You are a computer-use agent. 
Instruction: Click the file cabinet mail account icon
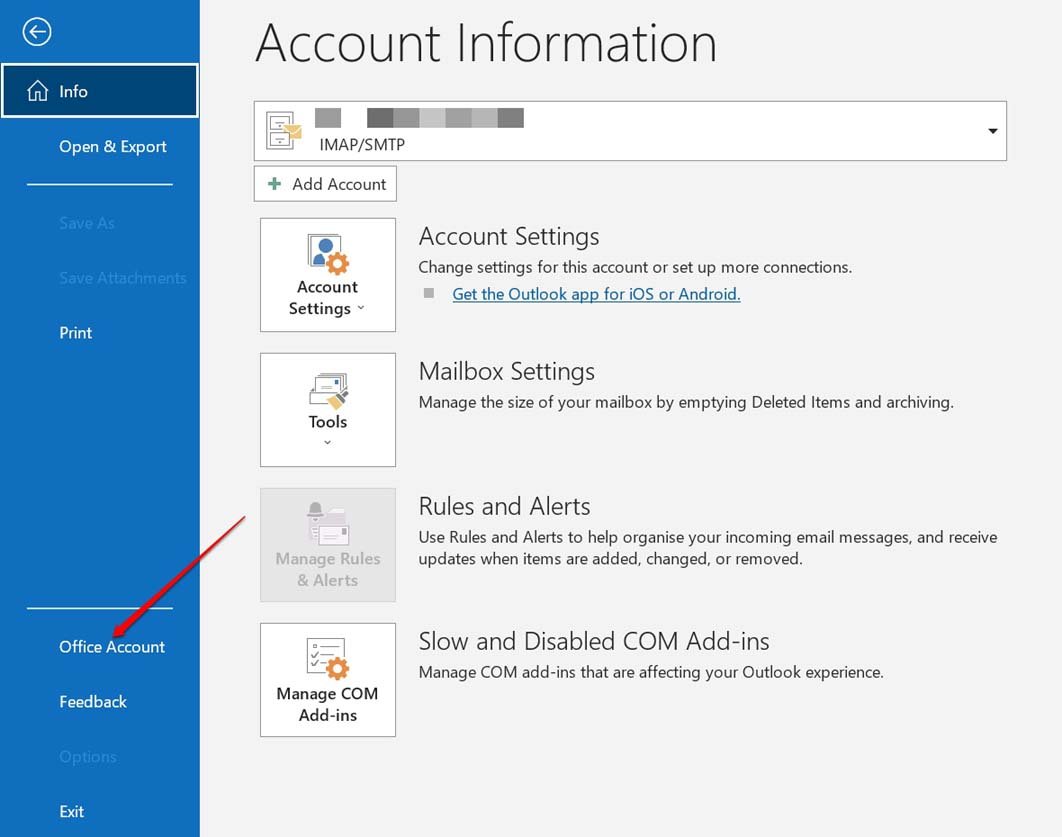283,130
